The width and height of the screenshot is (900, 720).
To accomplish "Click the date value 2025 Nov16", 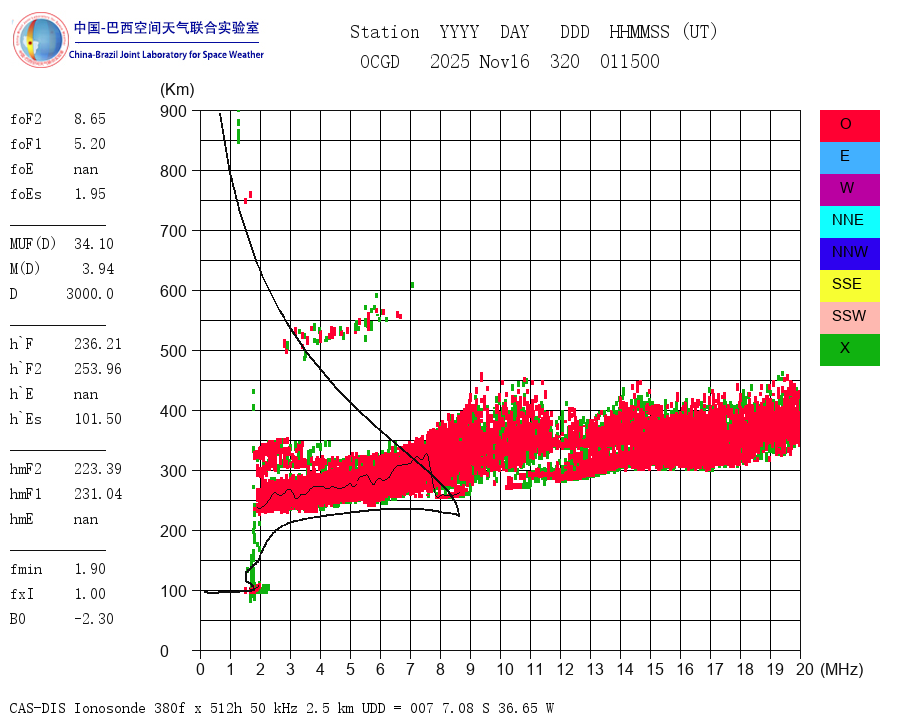I will pos(480,61).
